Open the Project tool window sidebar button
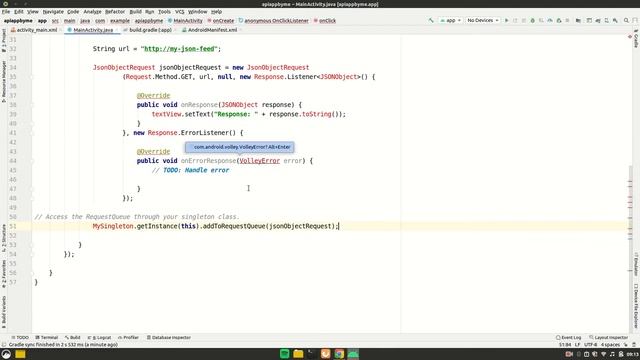This screenshot has width=640, height=360. pos(4,40)
